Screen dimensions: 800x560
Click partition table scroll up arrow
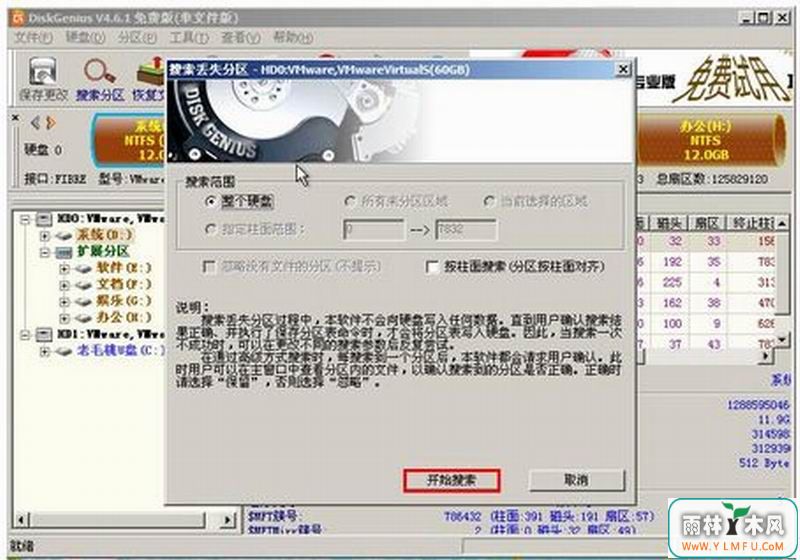pyautogui.click(x=782, y=223)
